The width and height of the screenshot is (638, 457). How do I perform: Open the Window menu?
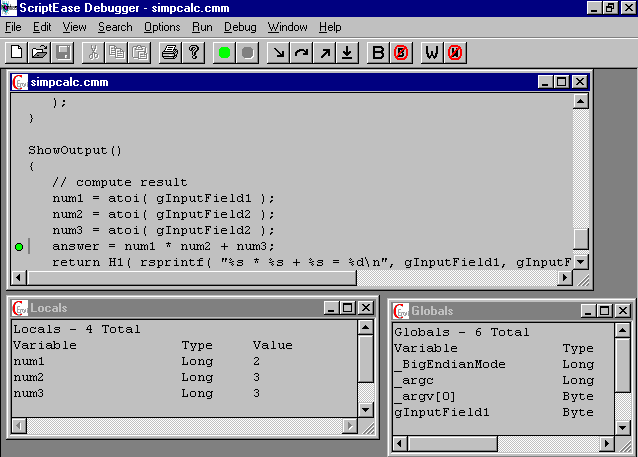(287, 27)
